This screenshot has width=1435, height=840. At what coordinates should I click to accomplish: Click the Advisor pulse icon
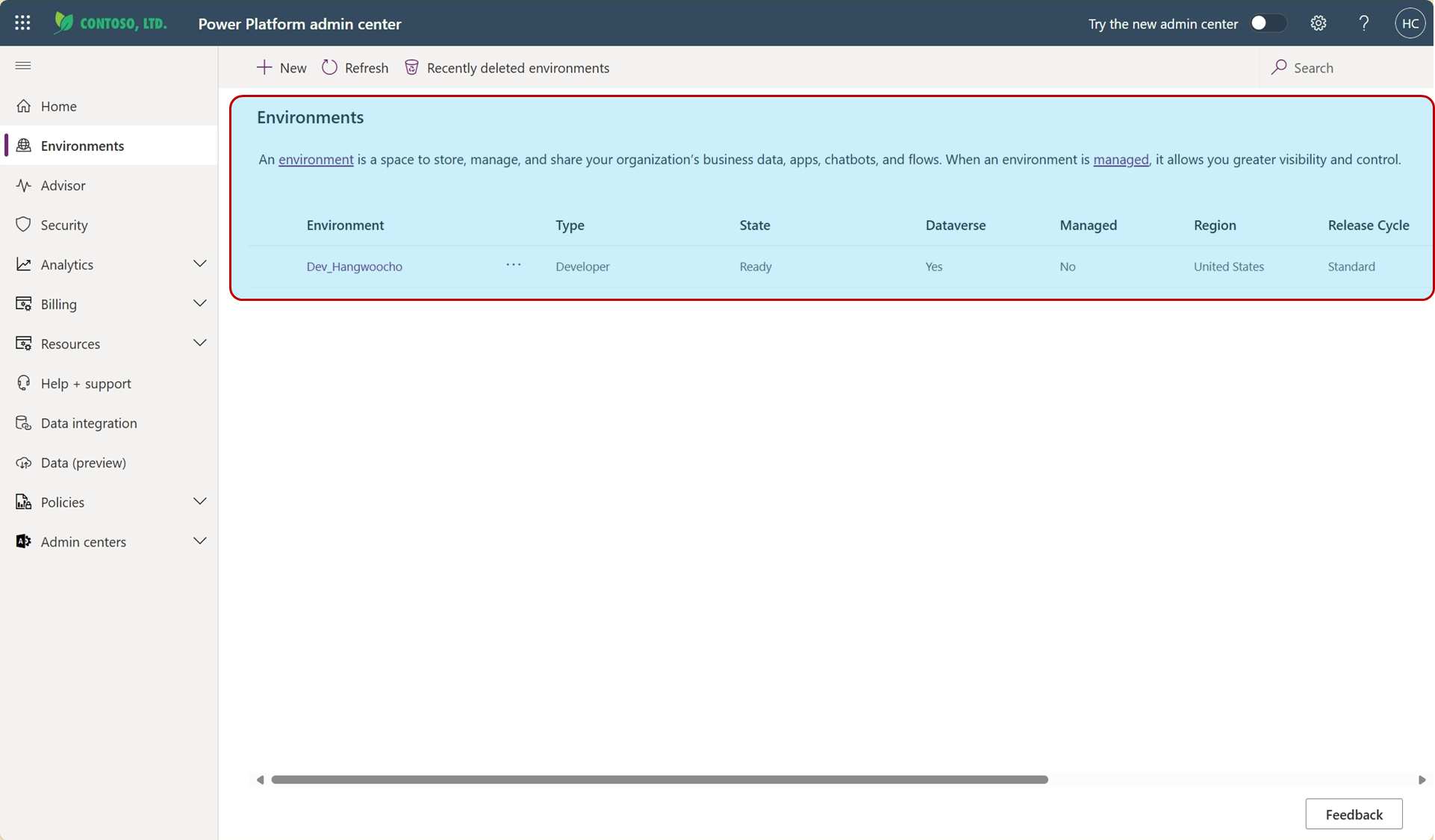(24, 185)
